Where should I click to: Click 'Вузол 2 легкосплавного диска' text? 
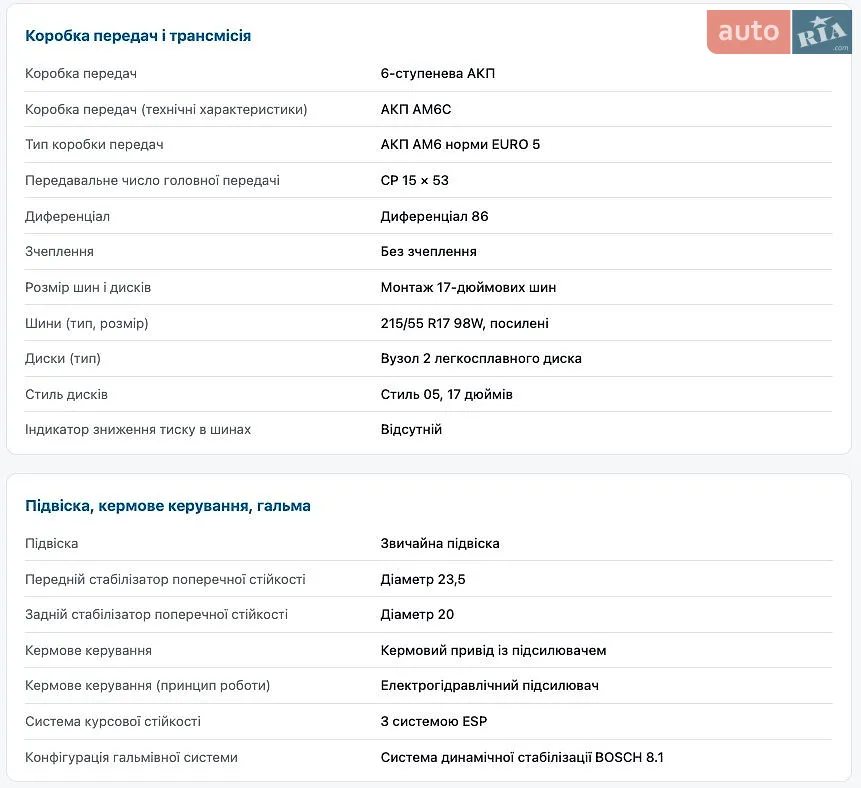click(481, 359)
